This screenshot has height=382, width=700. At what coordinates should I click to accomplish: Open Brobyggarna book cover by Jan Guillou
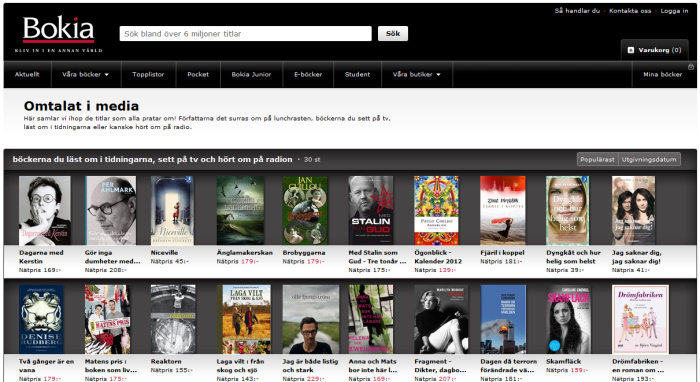click(x=305, y=210)
